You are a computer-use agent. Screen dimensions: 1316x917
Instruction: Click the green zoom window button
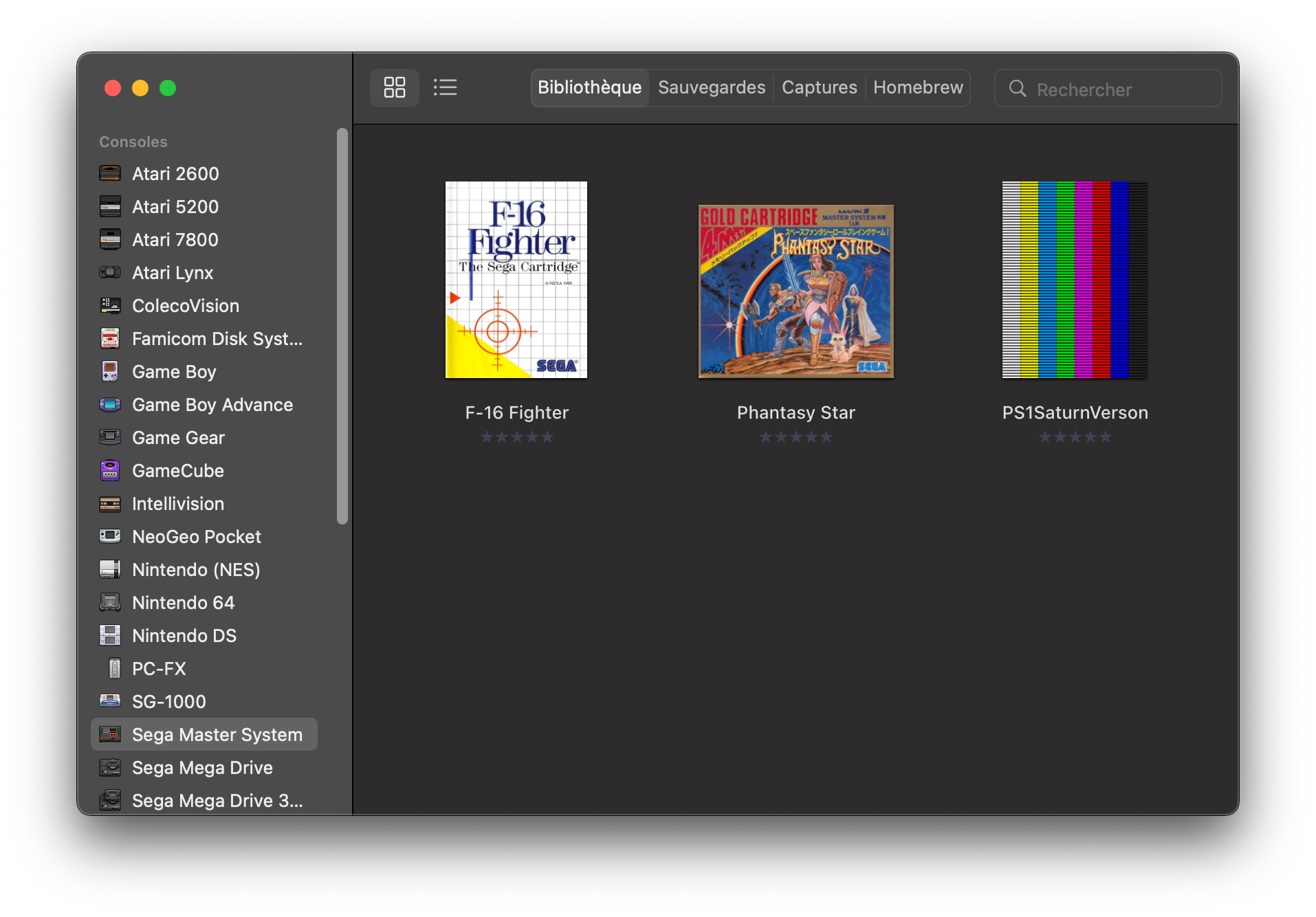(x=168, y=88)
